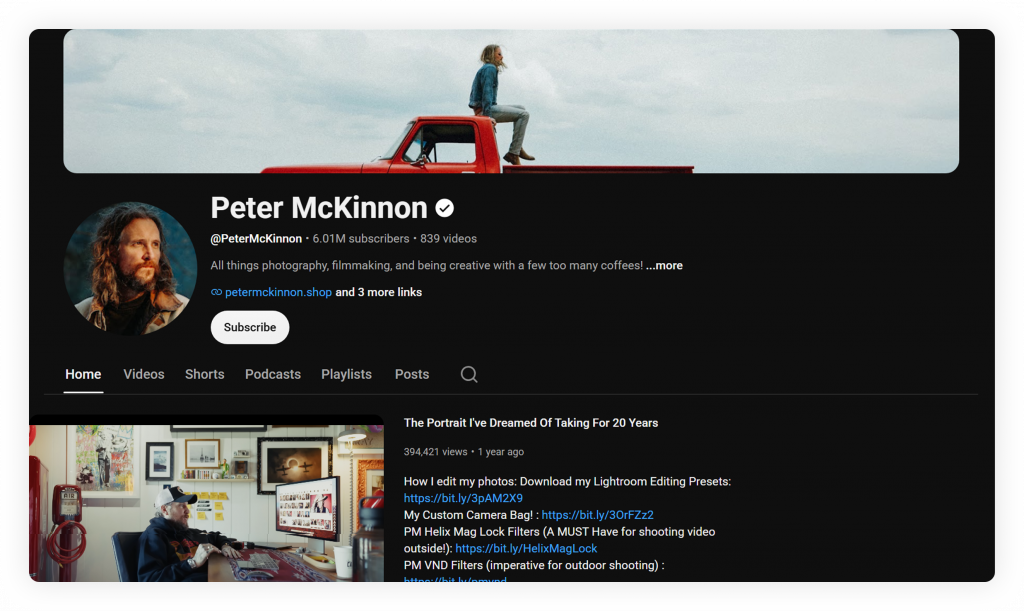The width and height of the screenshot is (1024, 611).
Task: Click the link chain icon beside petermckinnon.shop
Action: 216,292
